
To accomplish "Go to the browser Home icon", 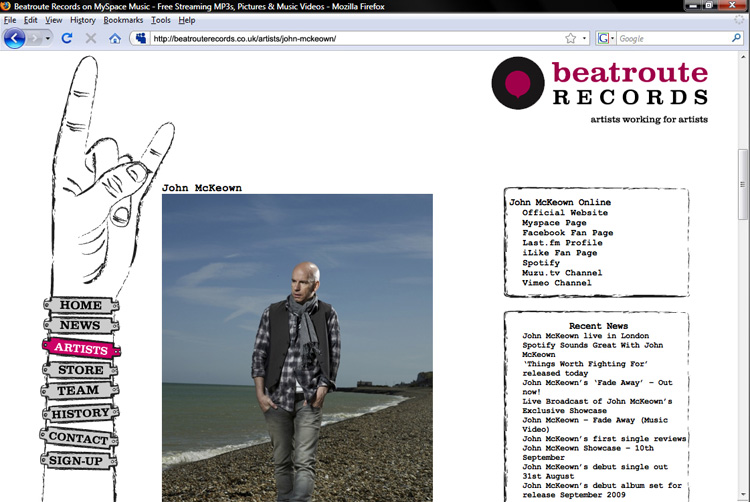I will click(115, 38).
